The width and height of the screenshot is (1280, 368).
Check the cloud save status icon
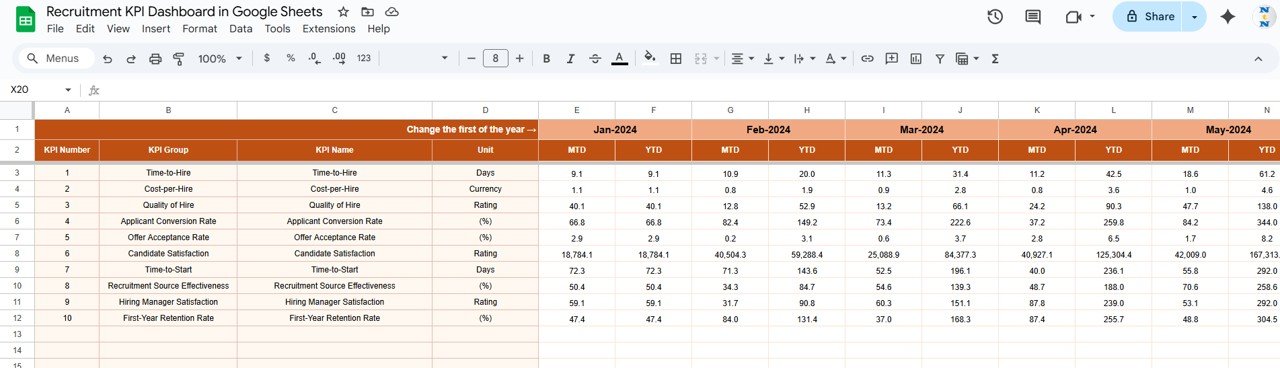coord(392,12)
